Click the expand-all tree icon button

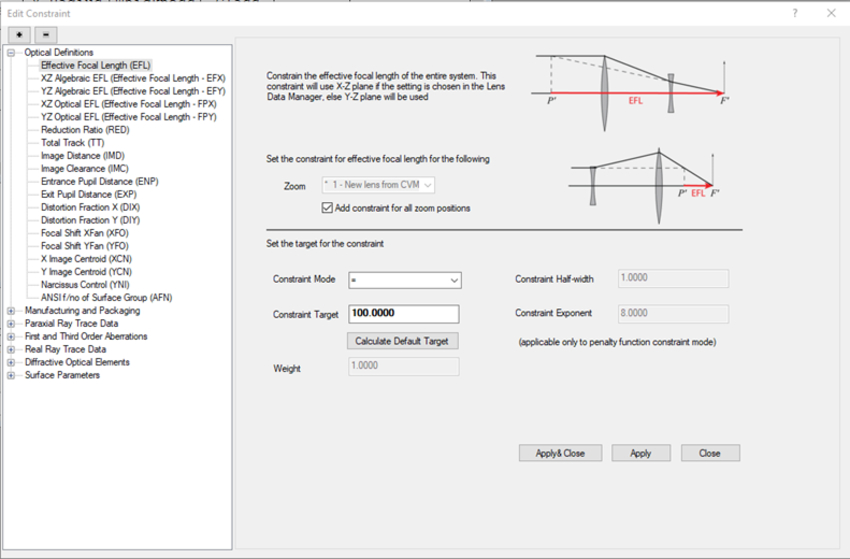[20, 35]
